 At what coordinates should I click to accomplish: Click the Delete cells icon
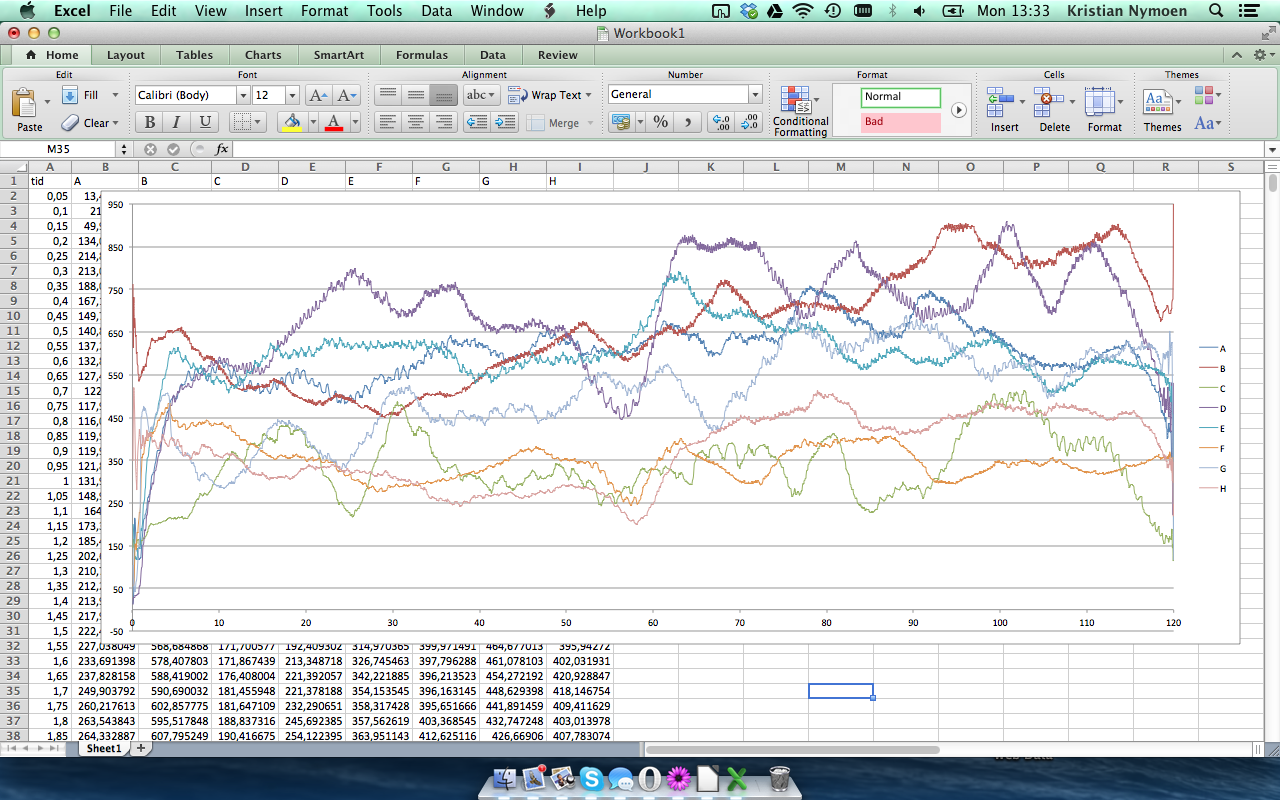point(1049,102)
